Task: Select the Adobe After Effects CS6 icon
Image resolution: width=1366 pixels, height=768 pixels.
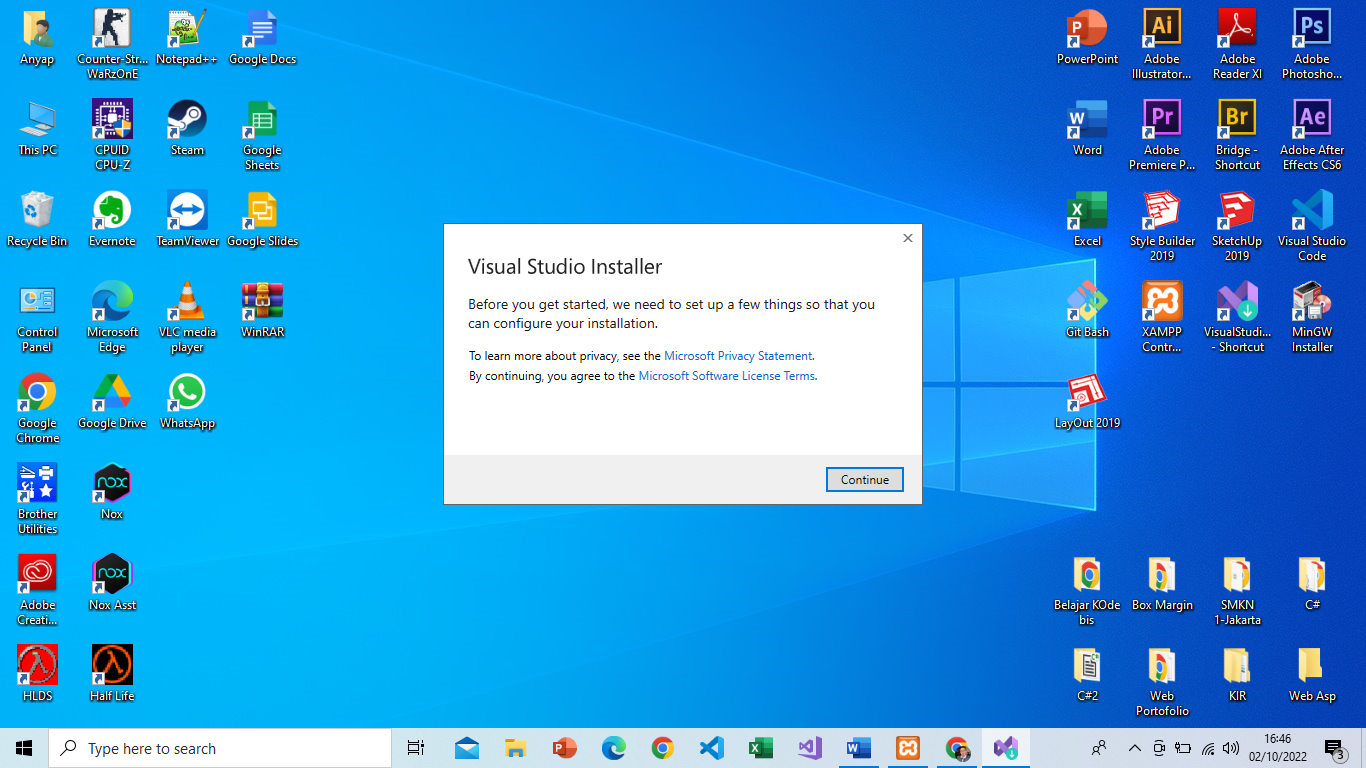Action: (x=1312, y=136)
